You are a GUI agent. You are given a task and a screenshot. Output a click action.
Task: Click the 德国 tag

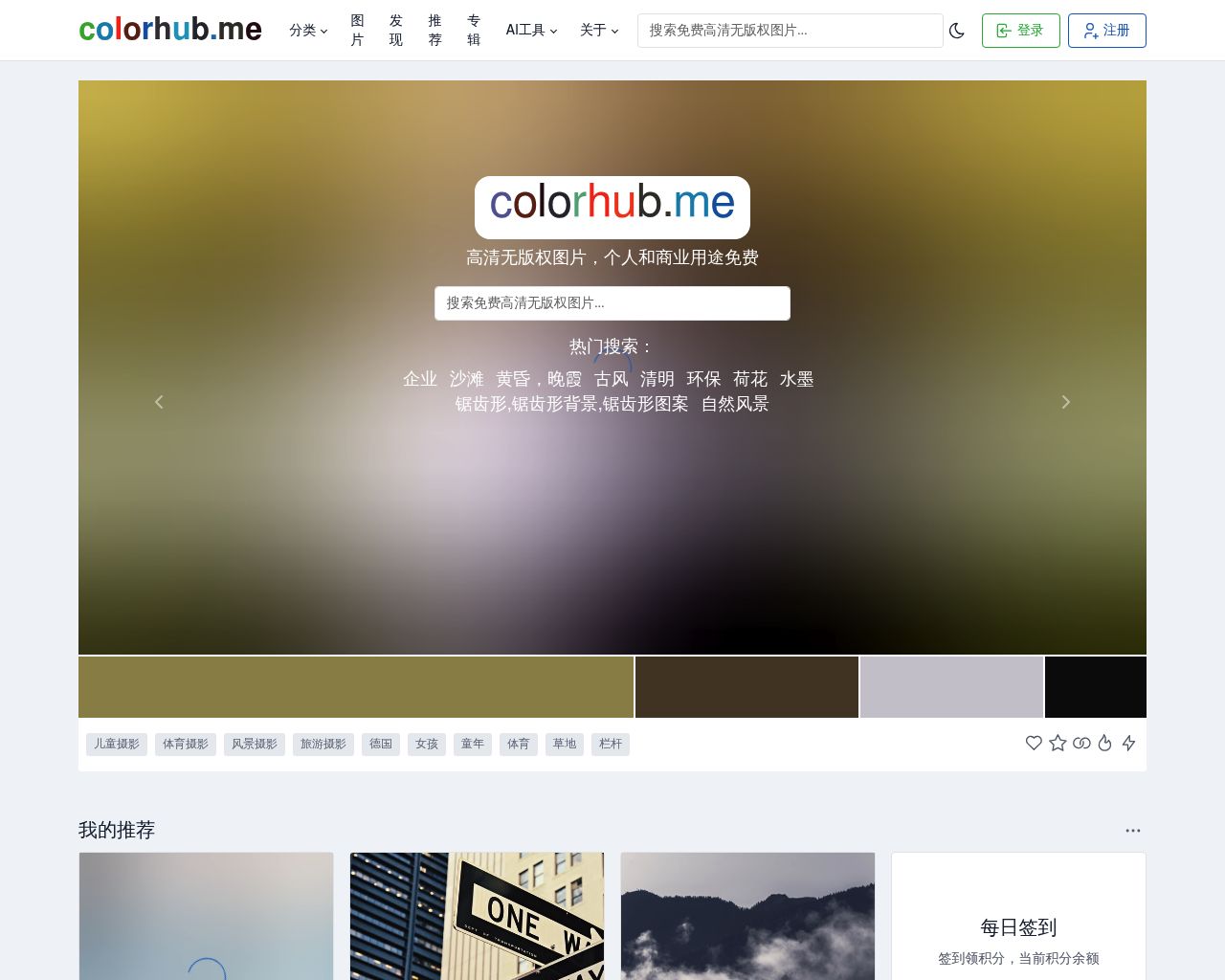[x=381, y=745]
